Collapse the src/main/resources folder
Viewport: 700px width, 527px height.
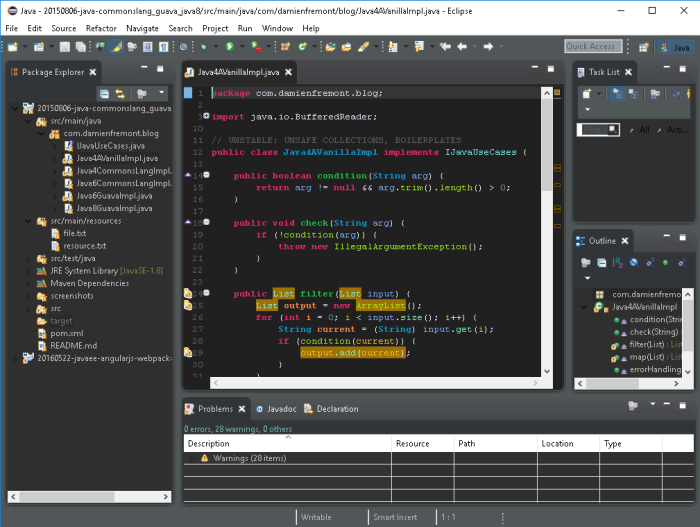point(27,220)
